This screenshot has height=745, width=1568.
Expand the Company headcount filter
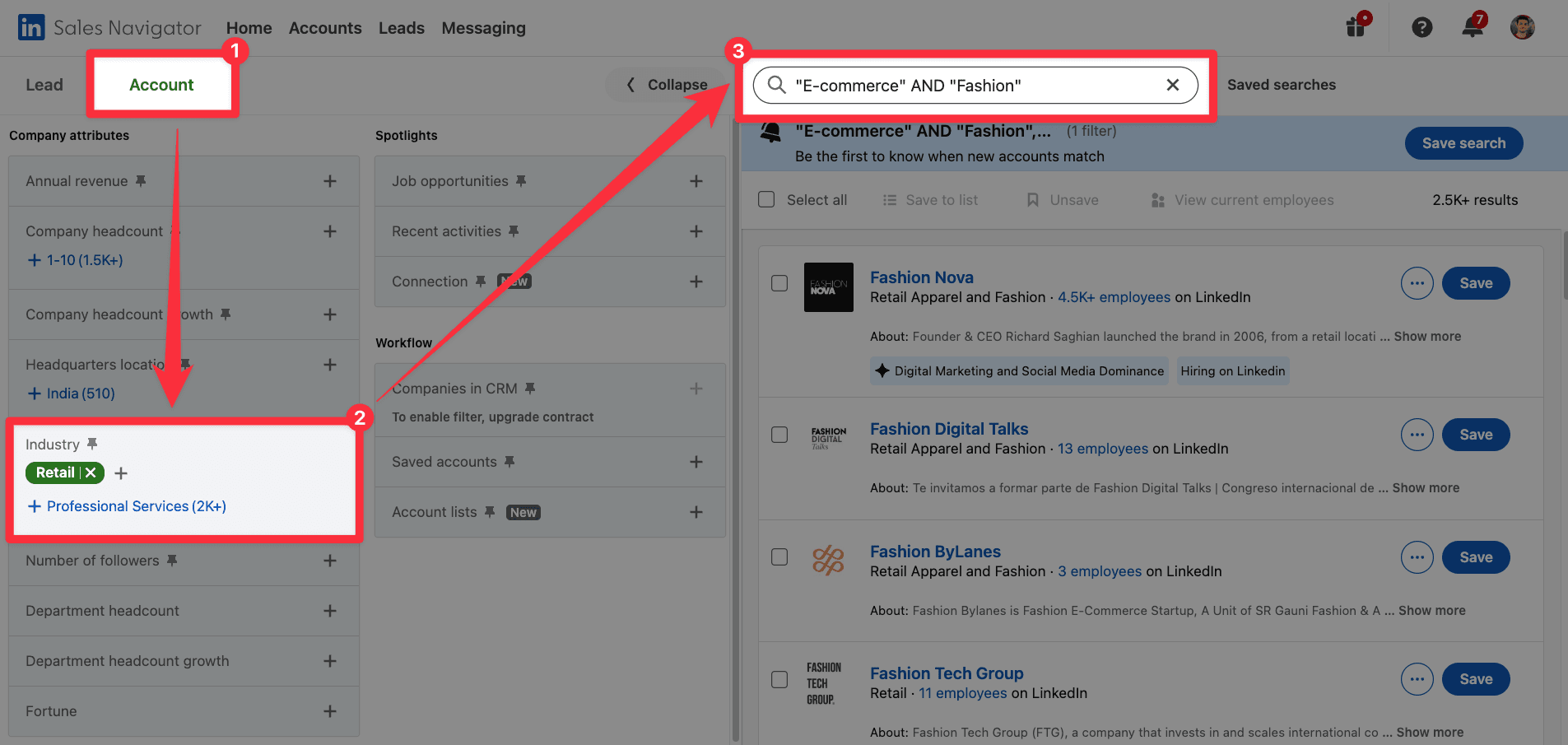(x=330, y=231)
